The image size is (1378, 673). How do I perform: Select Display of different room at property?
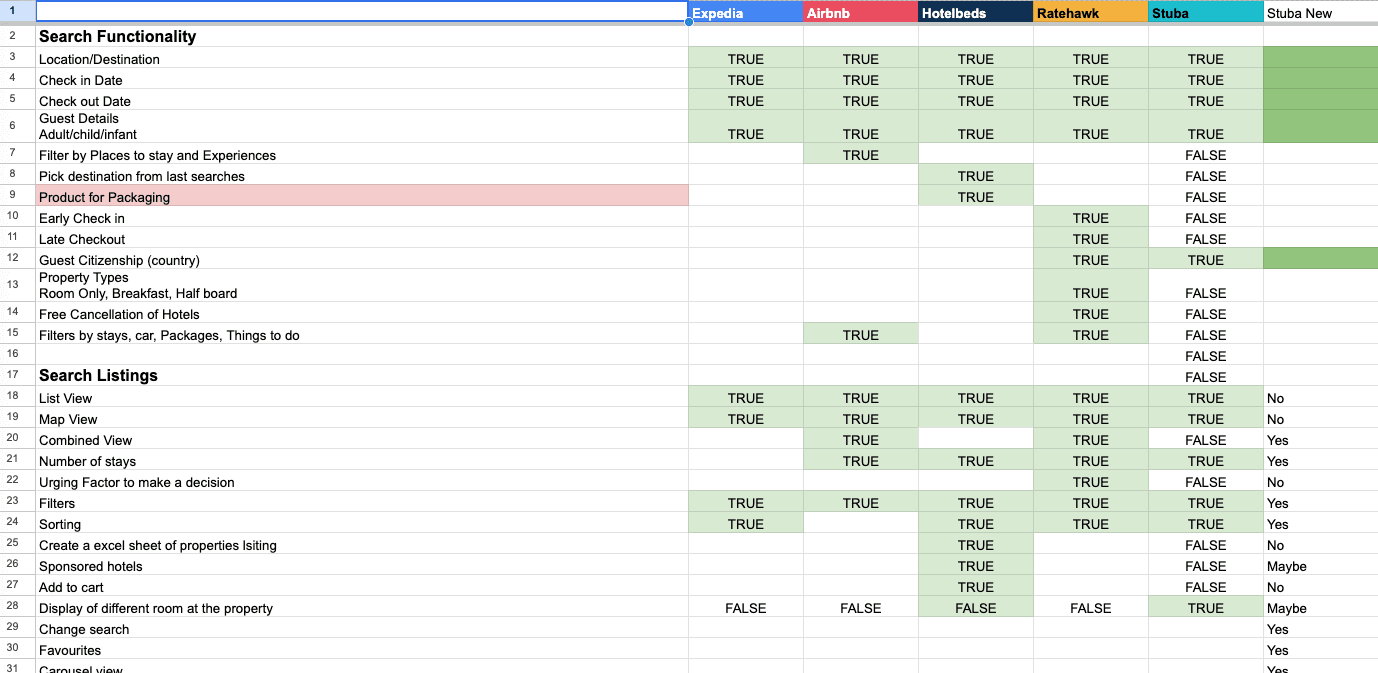(x=362, y=607)
